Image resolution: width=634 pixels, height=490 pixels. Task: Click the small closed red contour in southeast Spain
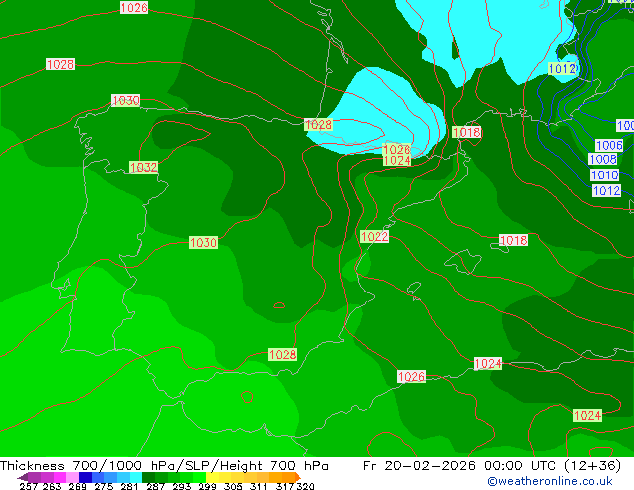279,305
